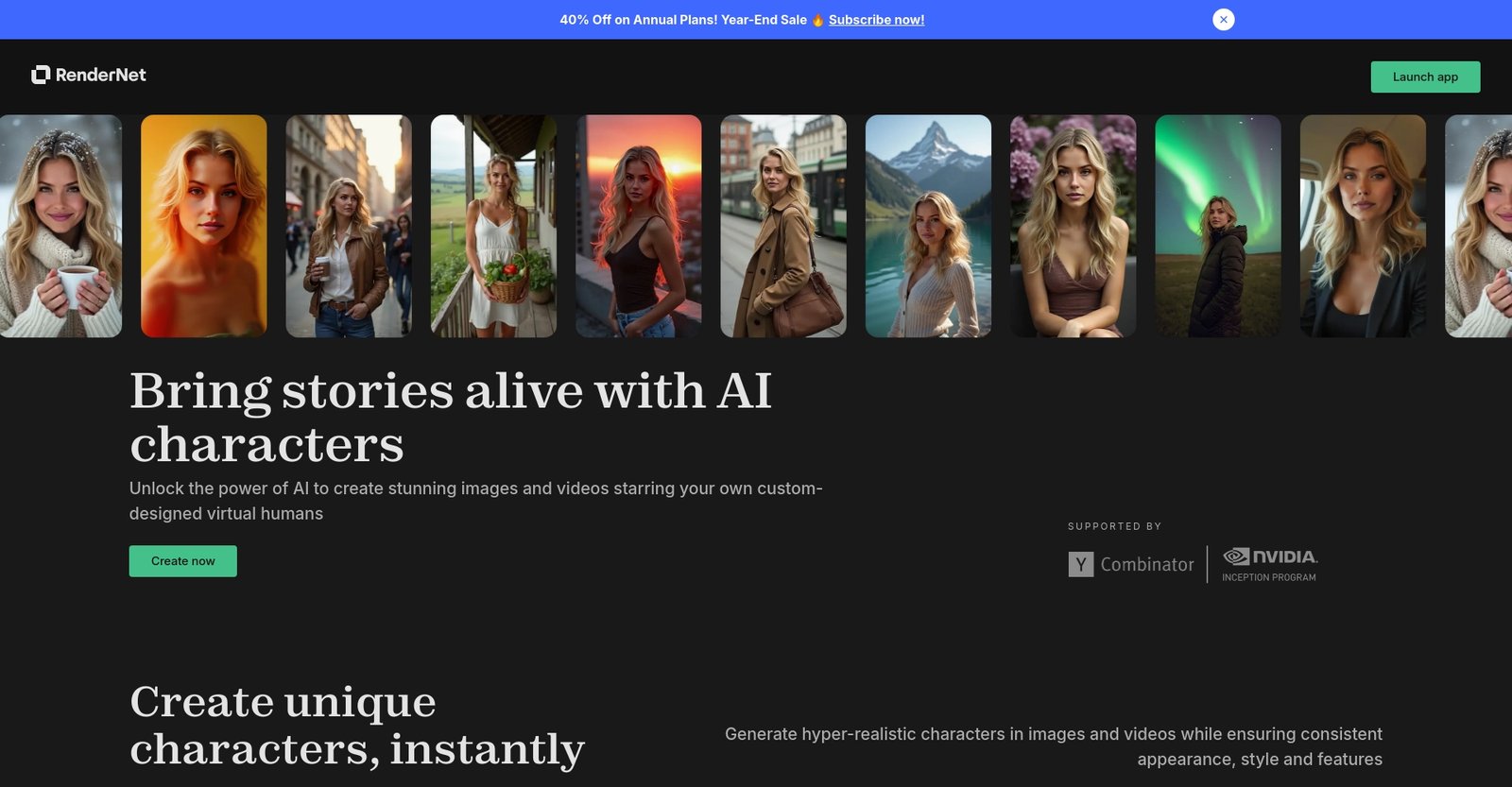Screen dimensions: 1512x787
Task: Close the Year-End Sale banner
Action: click(1223, 19)
